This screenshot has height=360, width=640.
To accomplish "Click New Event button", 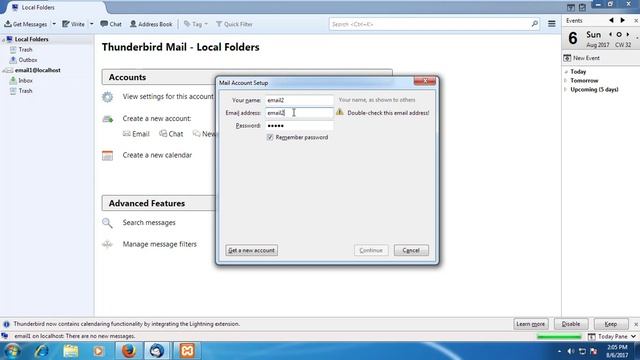I will (x=582, y=58).
